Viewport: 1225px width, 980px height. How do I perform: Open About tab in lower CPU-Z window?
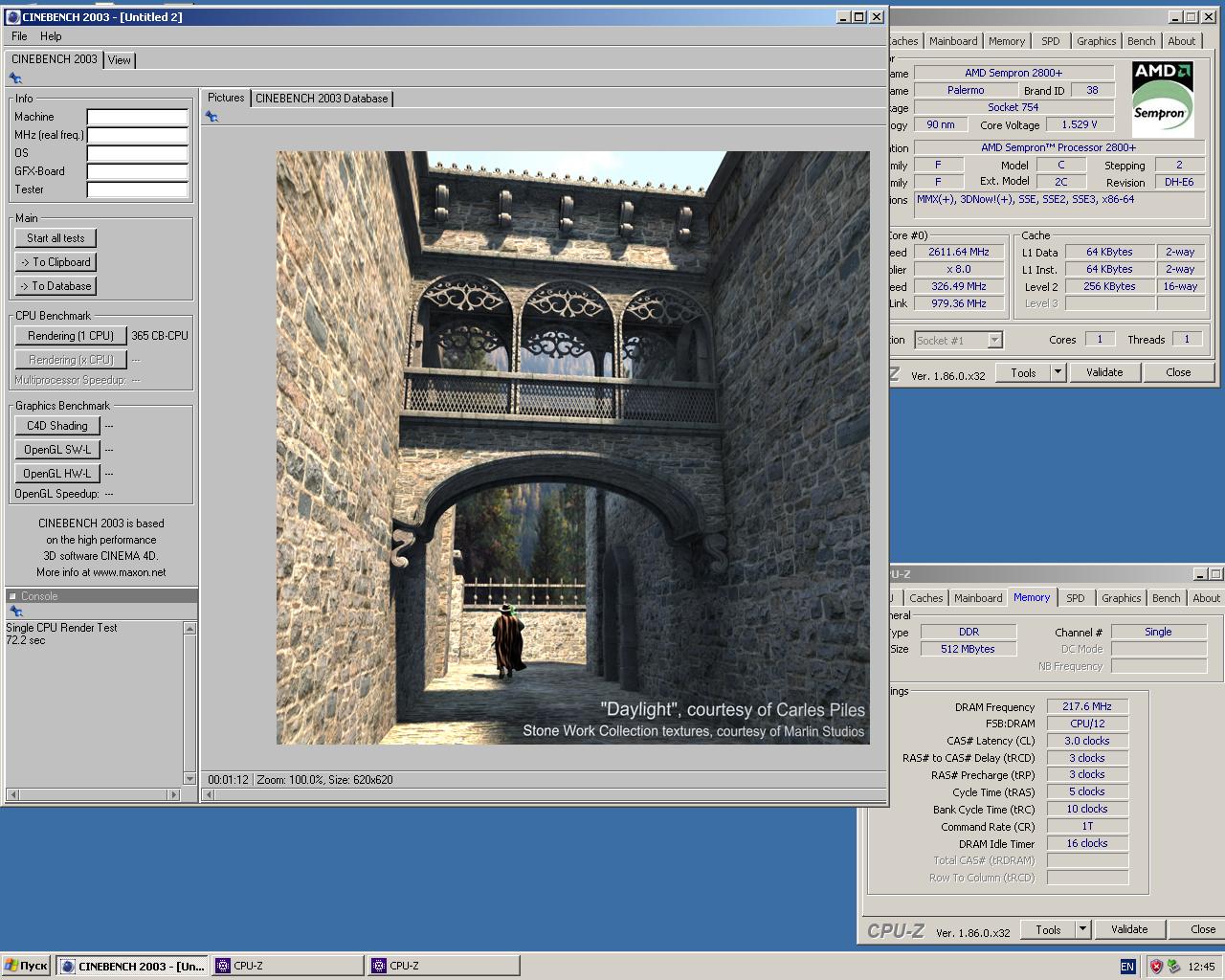click(1206, 598)
